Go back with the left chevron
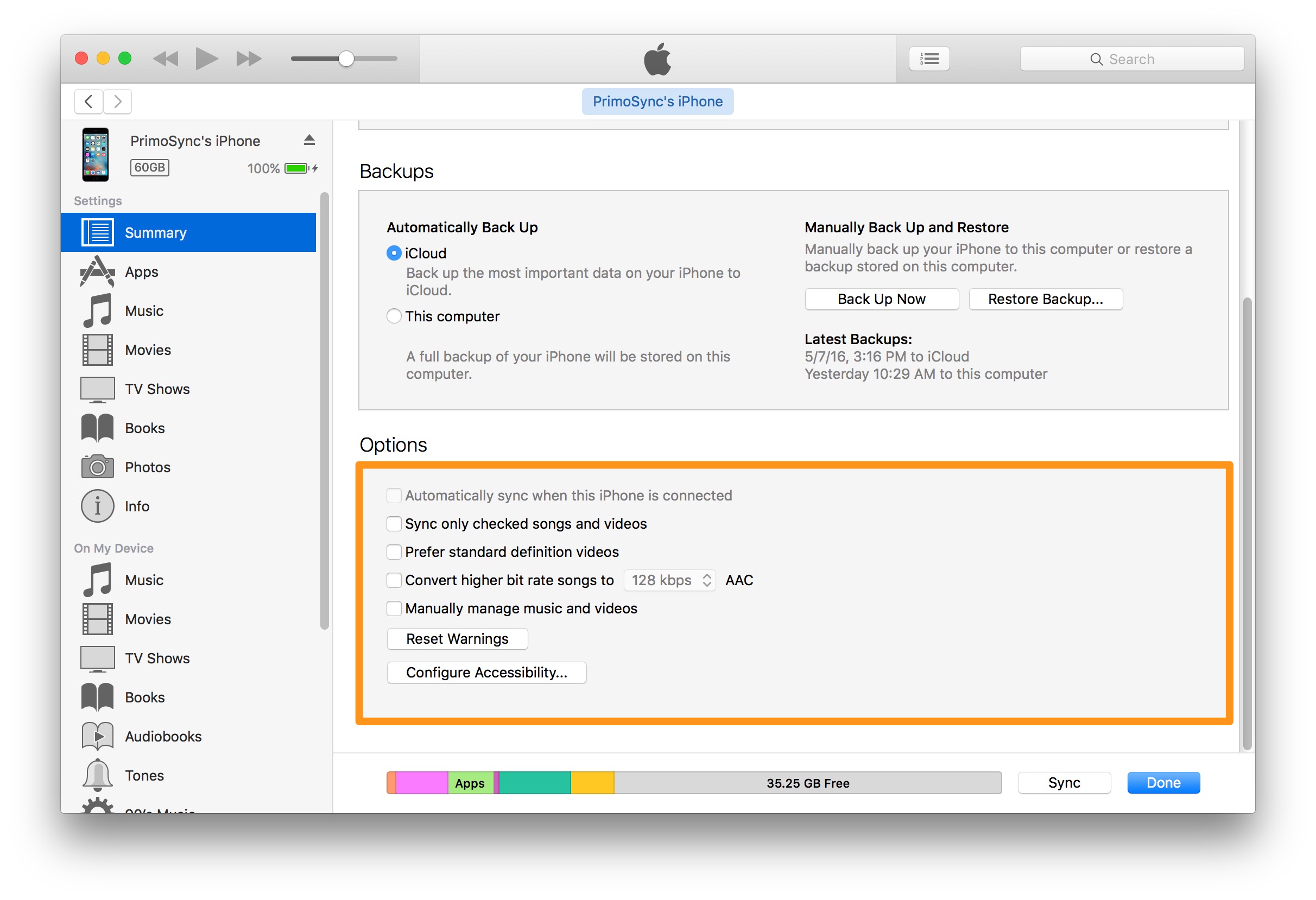The width and height of the screenshot is (1316, 900). [x=88, y=102]
